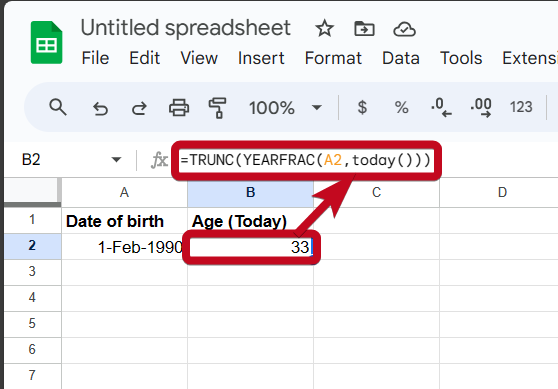Decrease decimal places

441,107
